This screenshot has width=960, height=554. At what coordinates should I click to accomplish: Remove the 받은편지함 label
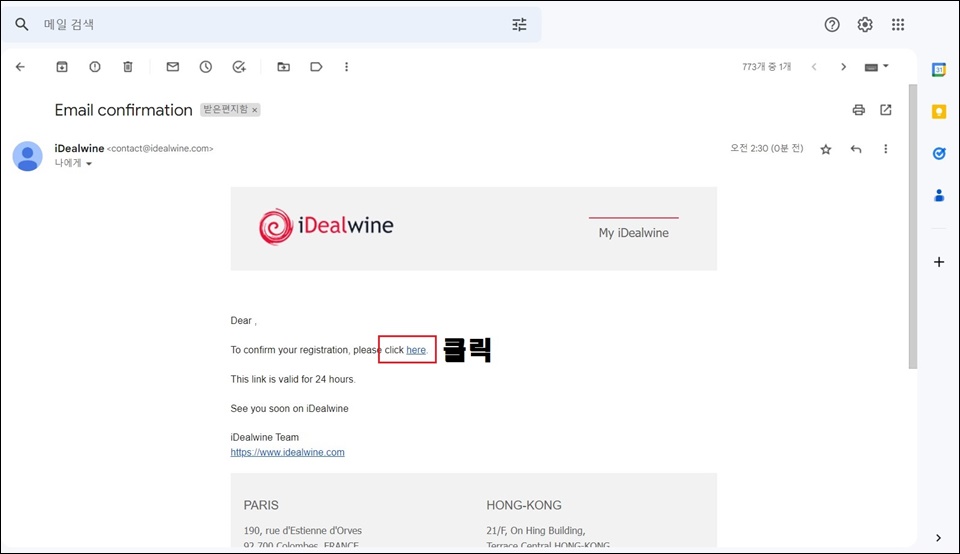pos(255,110)
